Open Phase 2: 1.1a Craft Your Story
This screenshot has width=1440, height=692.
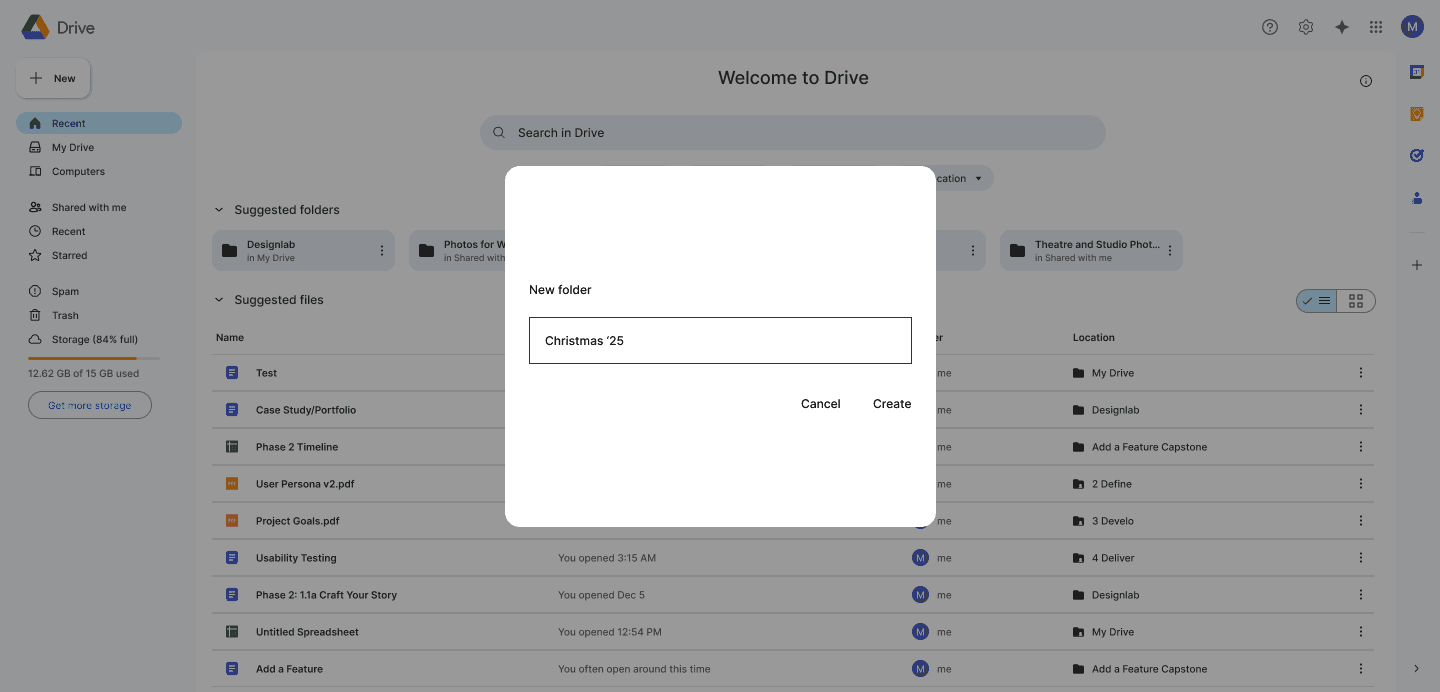point(326,595)
